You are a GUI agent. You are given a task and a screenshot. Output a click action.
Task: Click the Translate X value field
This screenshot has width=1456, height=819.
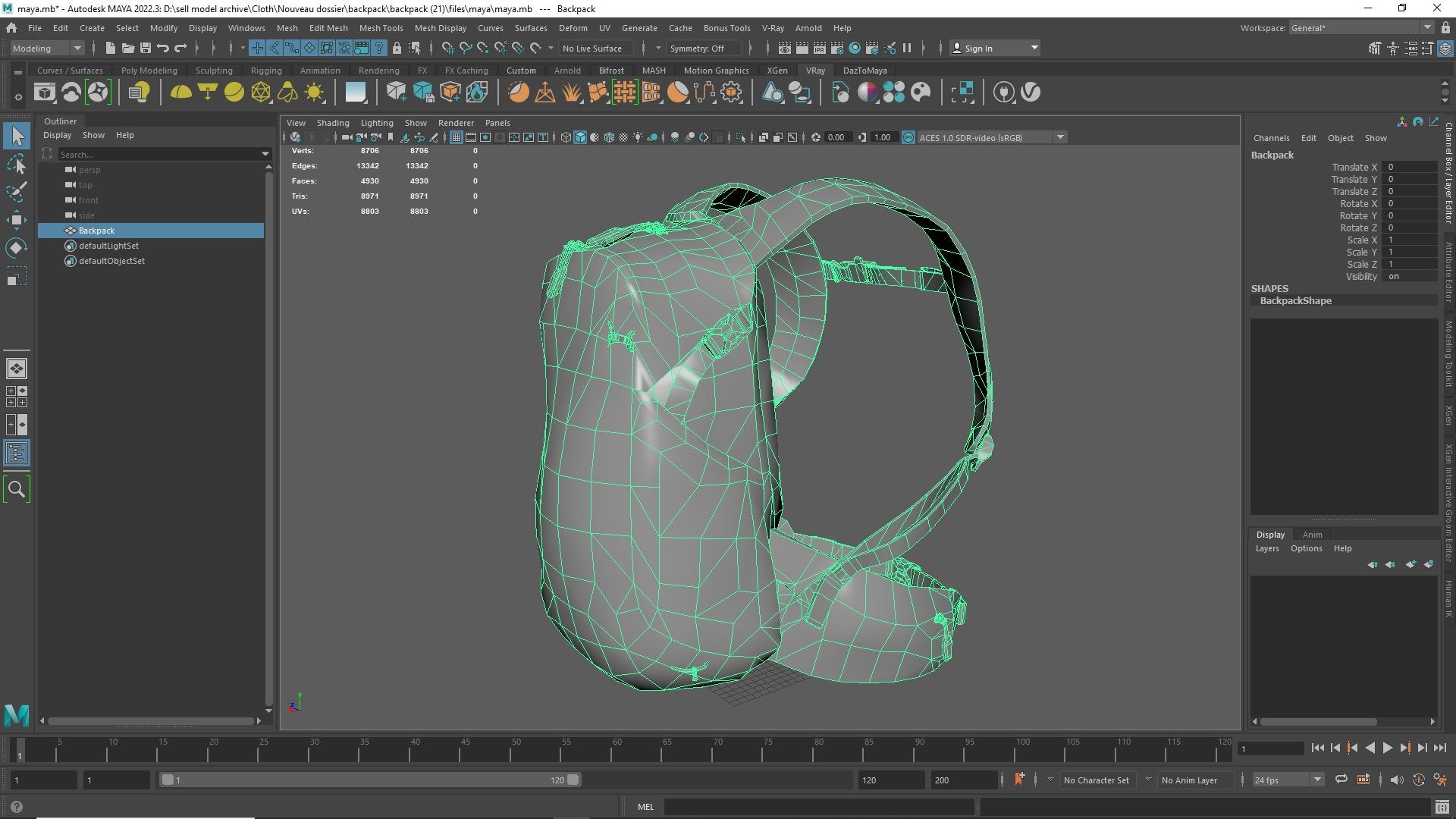click(x=1409, y=167)
